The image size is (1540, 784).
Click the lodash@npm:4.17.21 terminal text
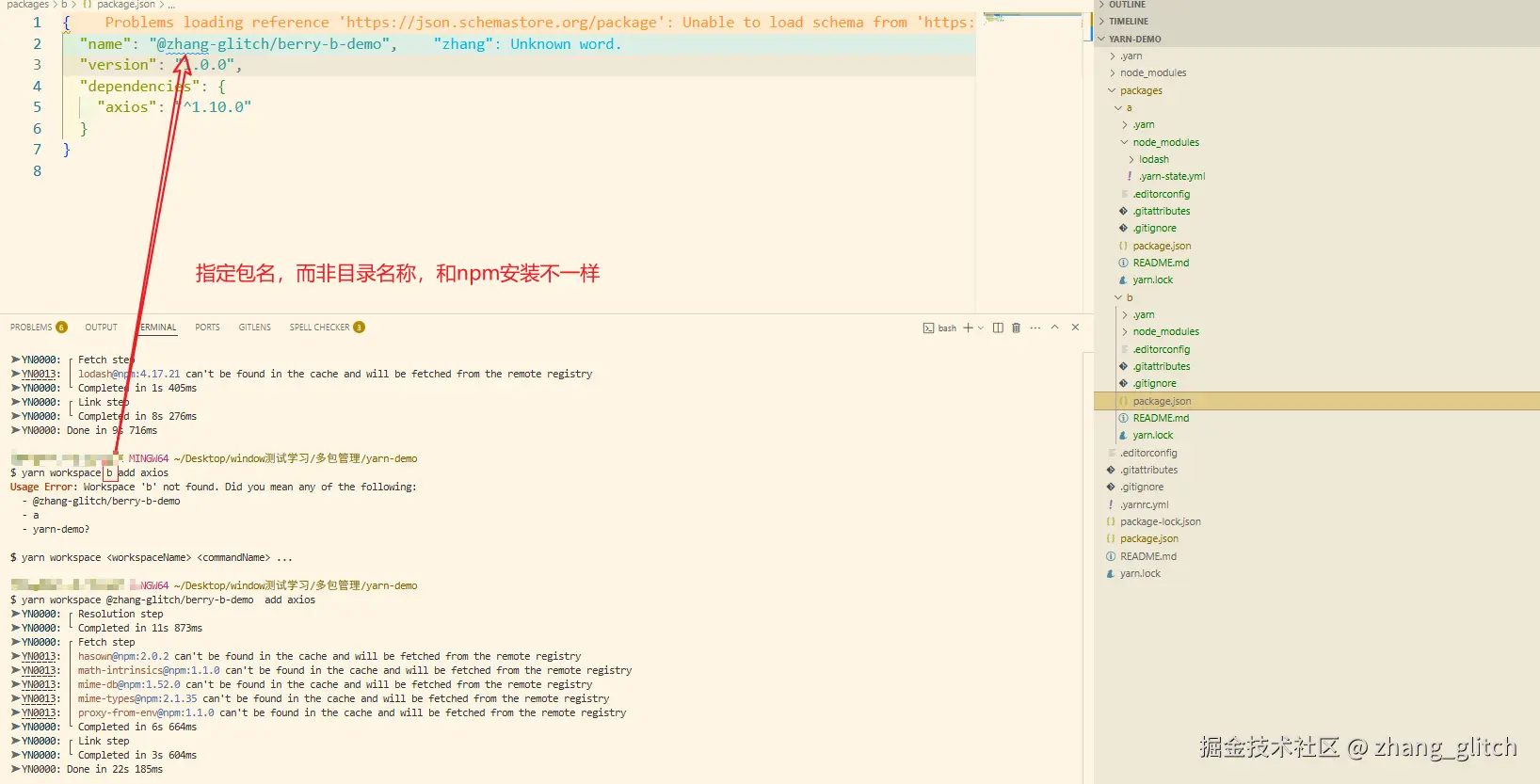coord(129,375)
